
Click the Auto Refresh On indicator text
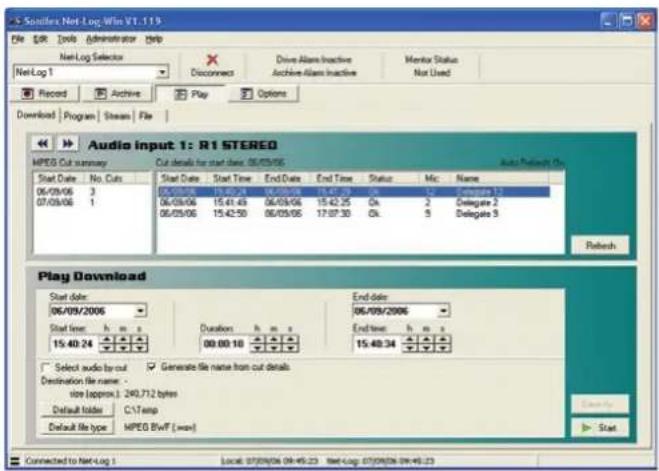tap(532, 163)
